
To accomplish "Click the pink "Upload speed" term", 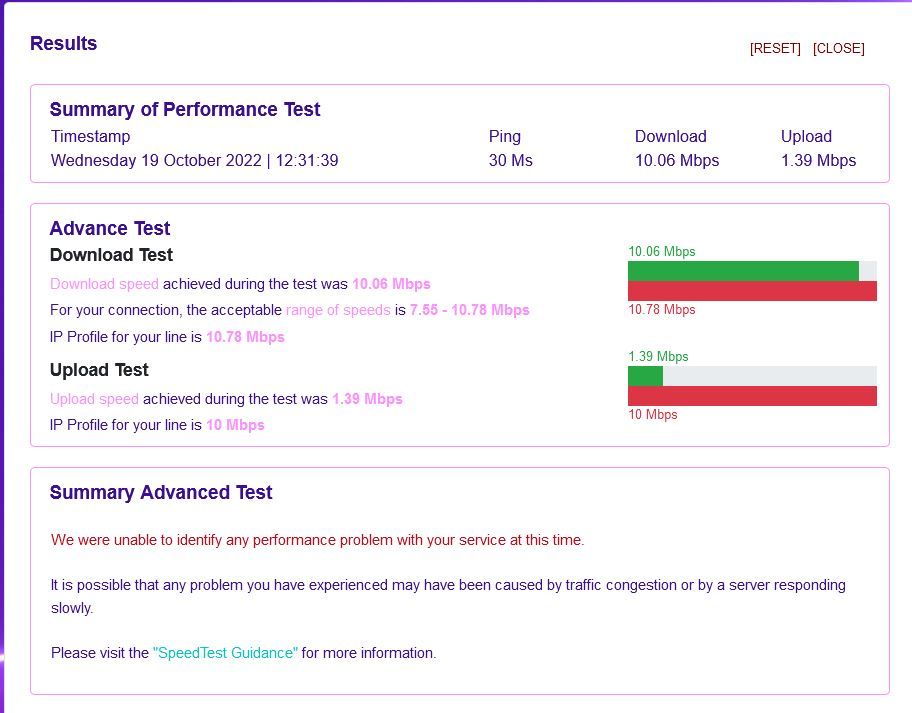I will point(94,399).
